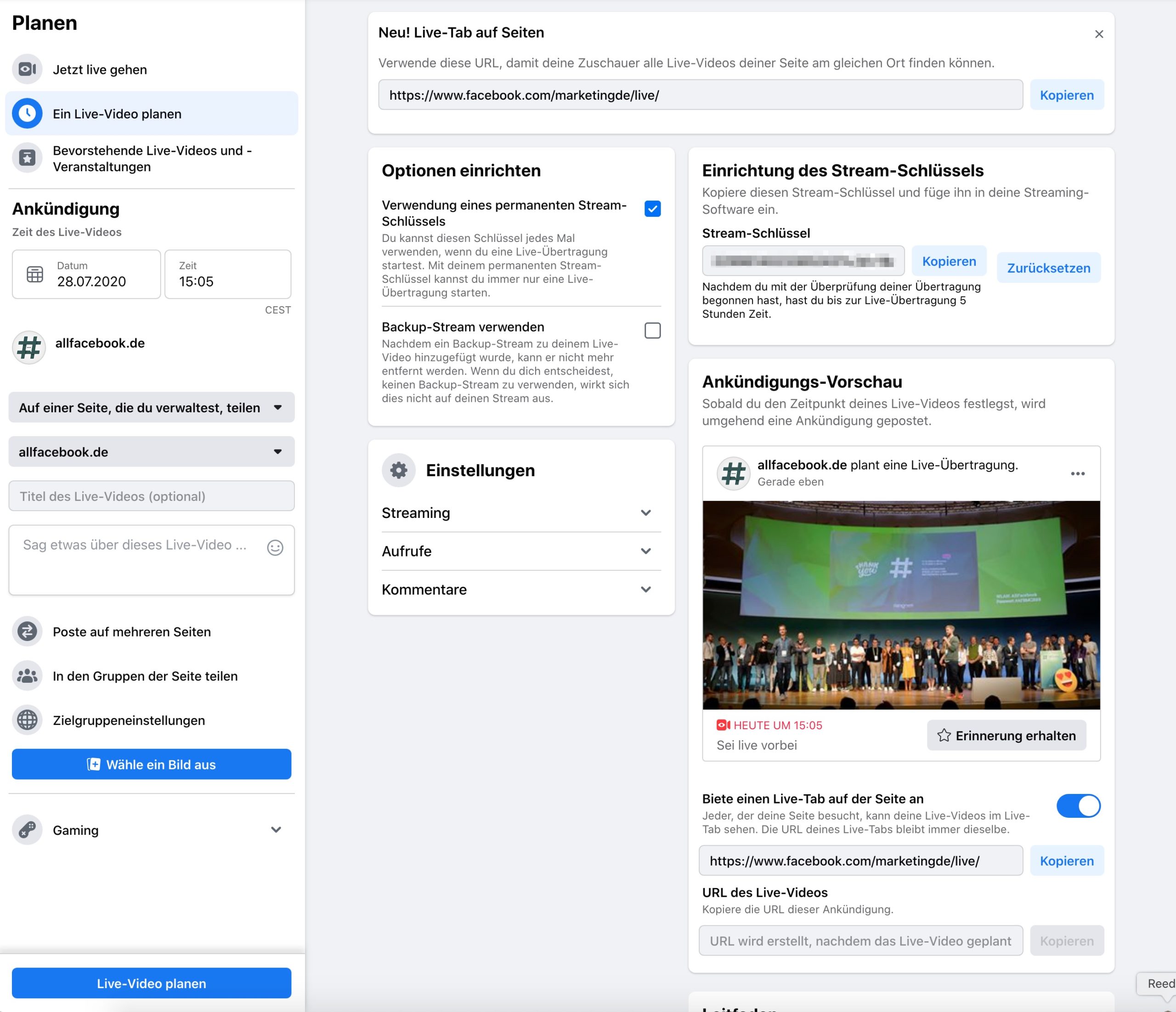Image resolution: width=1176 pixels, height=1012 pixels.
Task: Click the Live-Video planen button
Action: coord(152,983)
